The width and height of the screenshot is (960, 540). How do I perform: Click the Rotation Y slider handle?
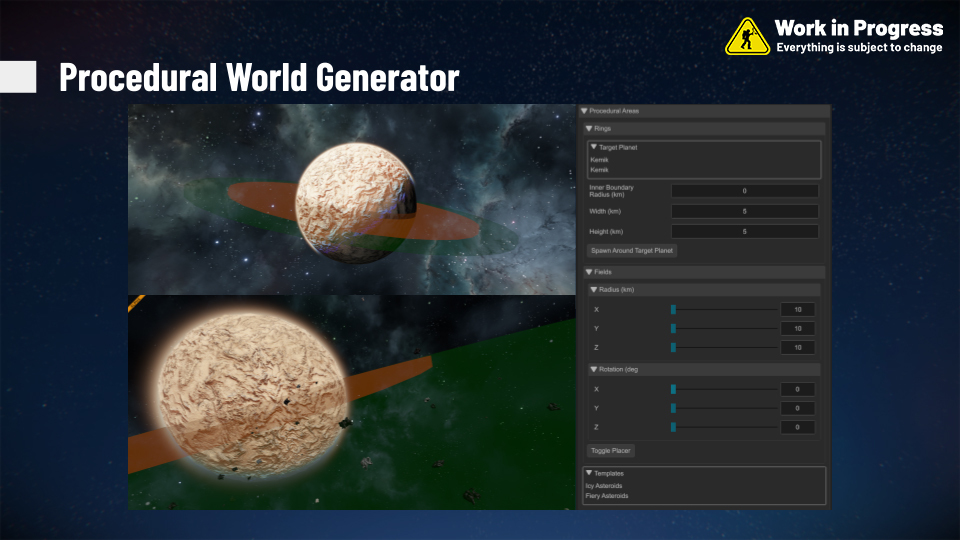pyautogui.click(x=674, y=408)
